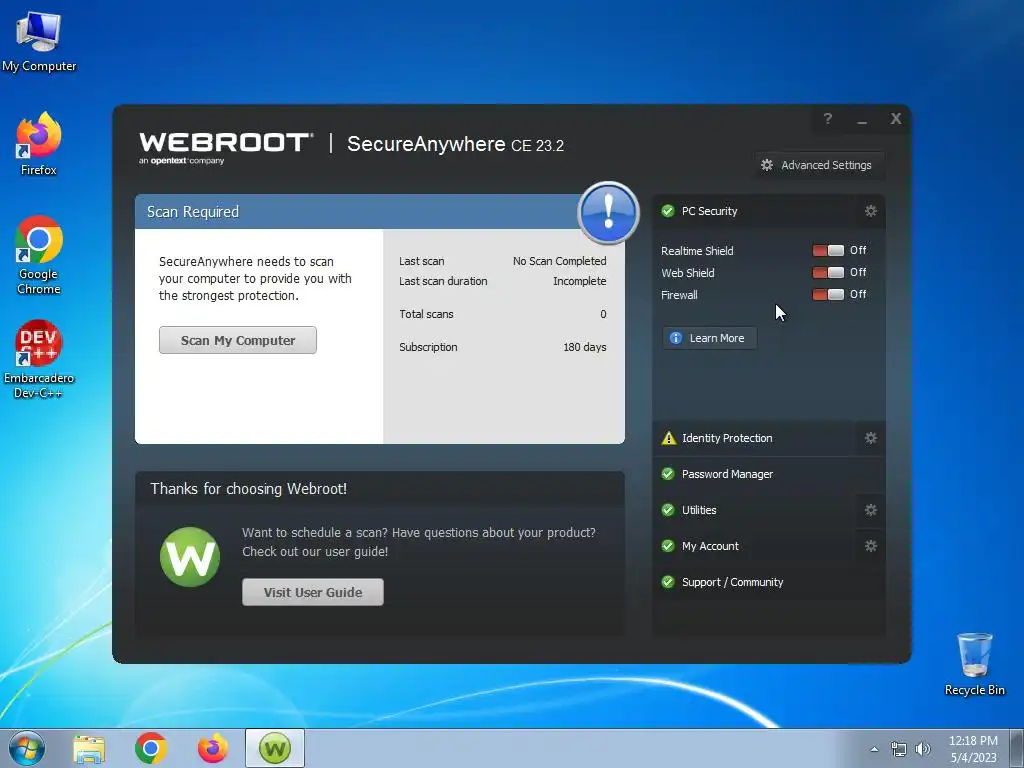Show hidden tray icons arrow
Screen dimensions: 1024x768
tap(874, 749)
